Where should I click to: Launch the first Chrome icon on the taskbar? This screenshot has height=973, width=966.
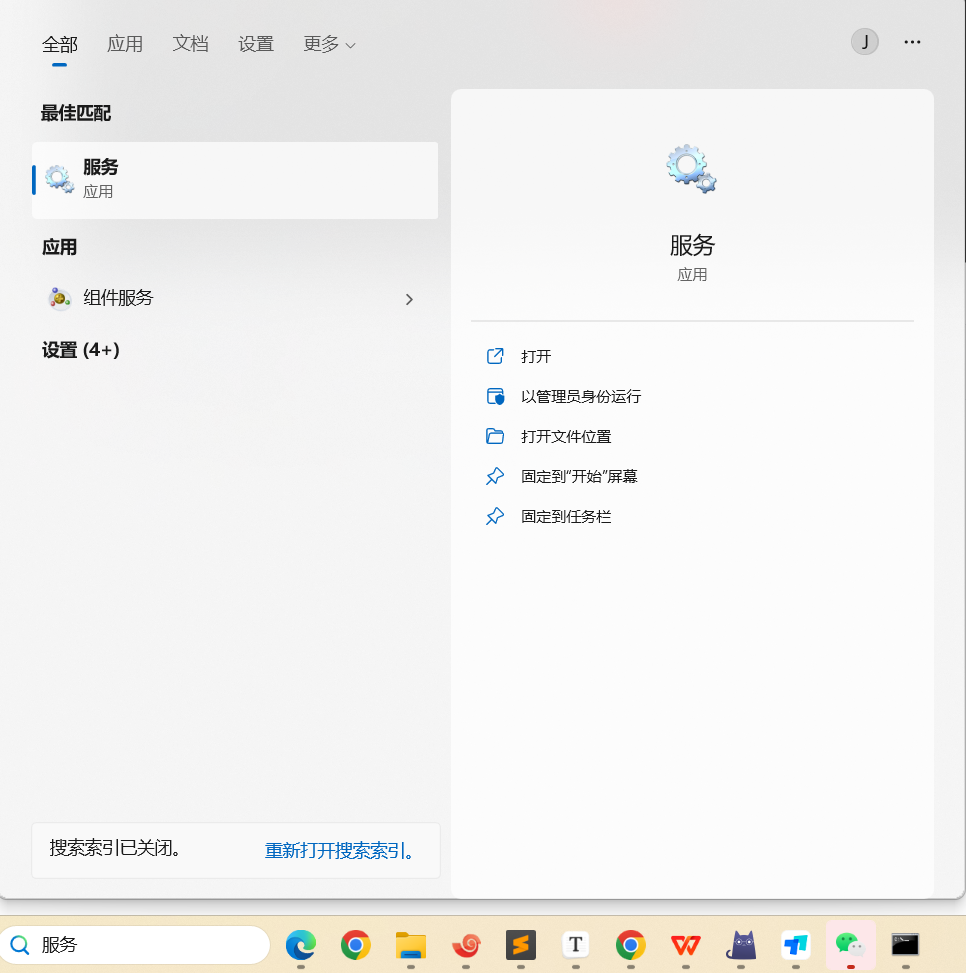click(x=356, y=945)
